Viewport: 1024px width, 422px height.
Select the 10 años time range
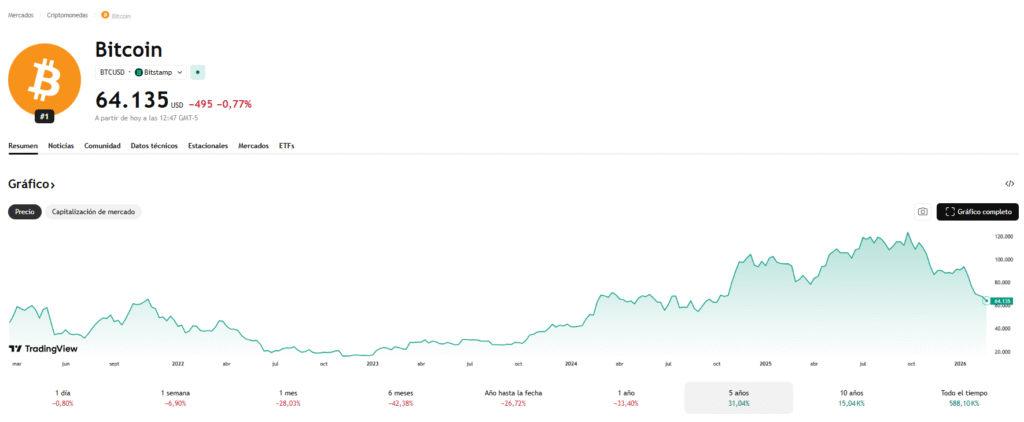point(851,398)
